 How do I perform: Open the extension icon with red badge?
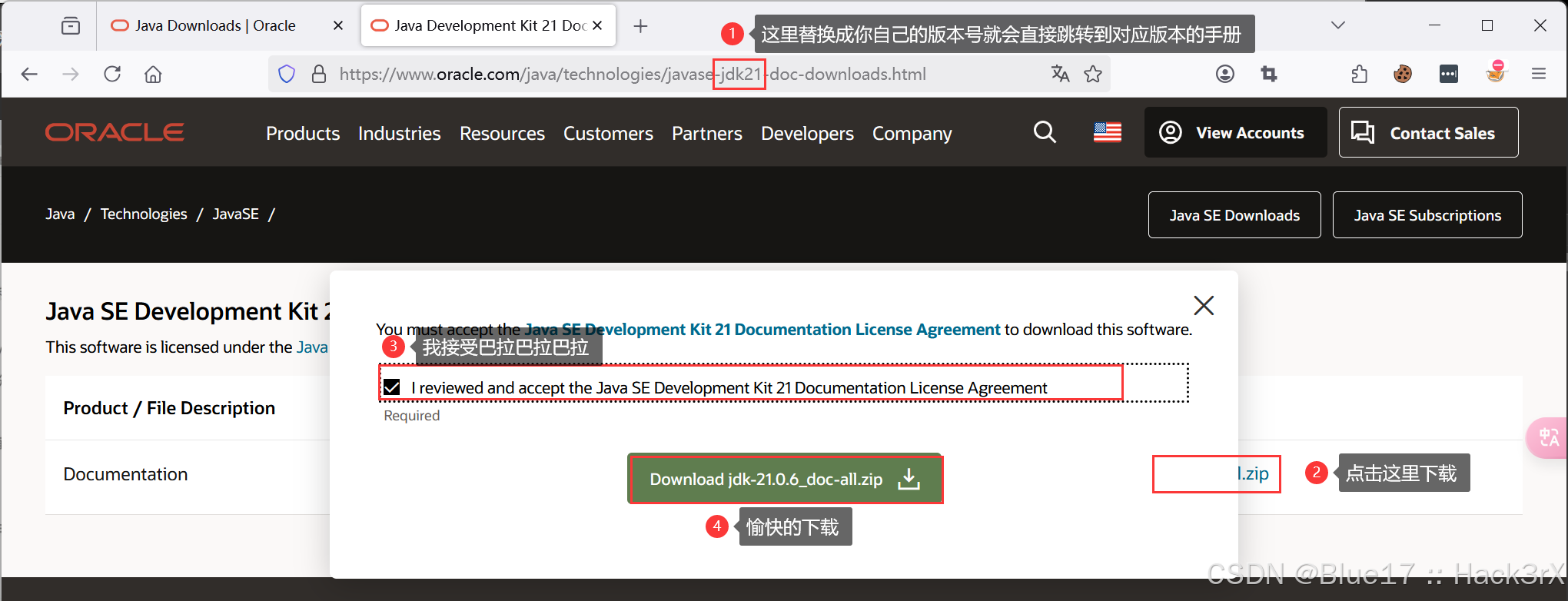1495,72
